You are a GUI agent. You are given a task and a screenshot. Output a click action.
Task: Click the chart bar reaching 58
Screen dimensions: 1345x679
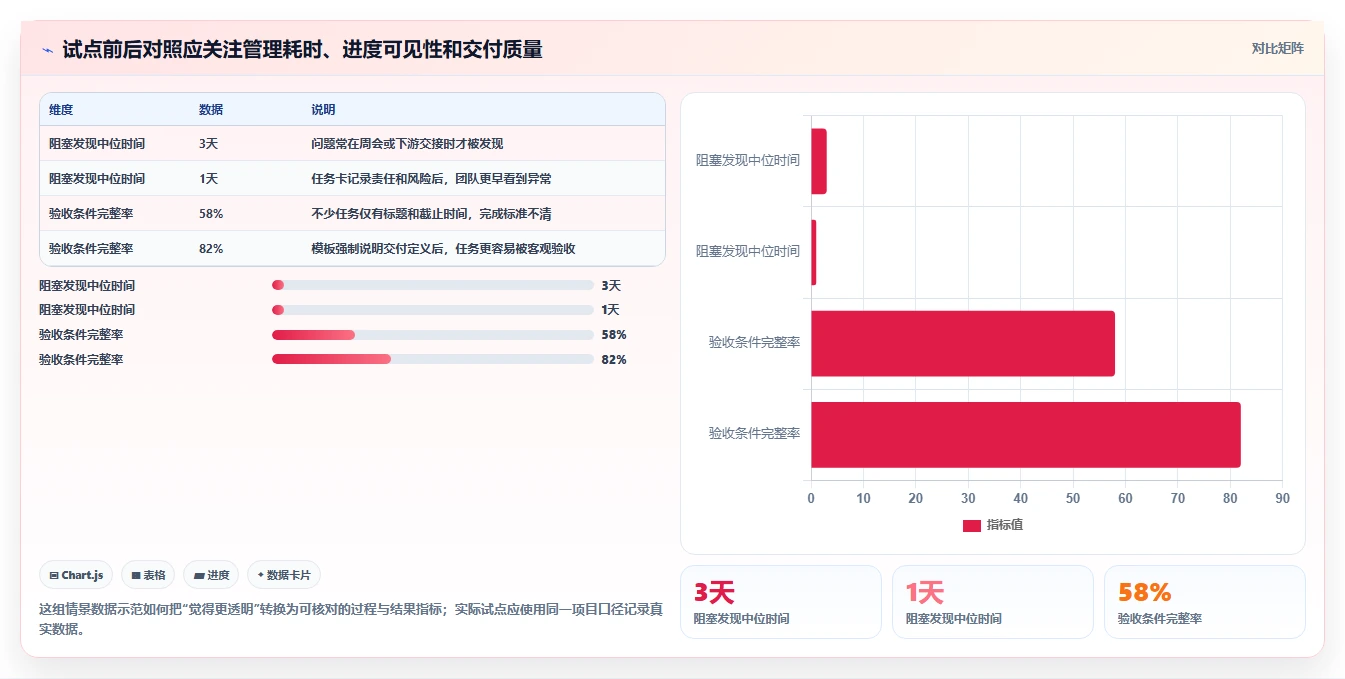[963, 344]
